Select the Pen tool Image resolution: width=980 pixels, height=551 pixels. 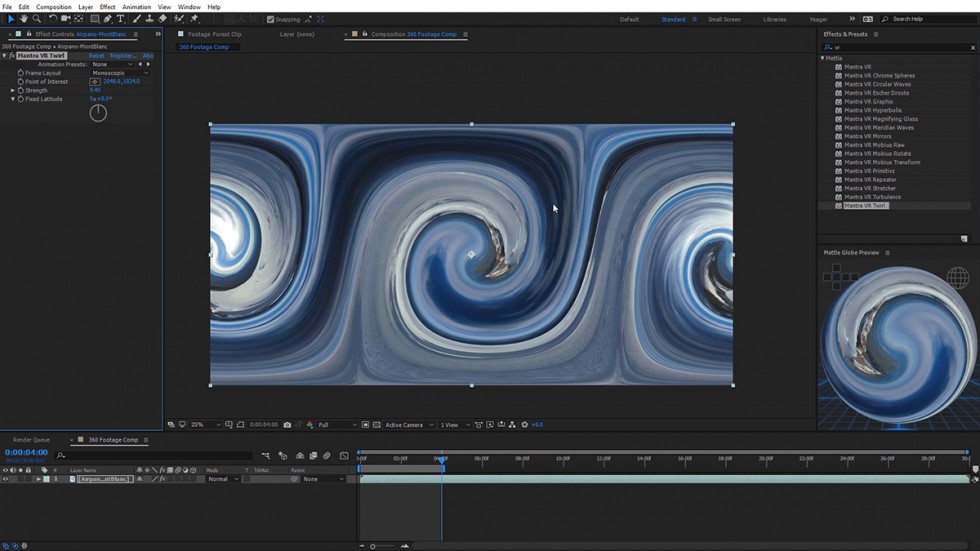pos(107,19)
